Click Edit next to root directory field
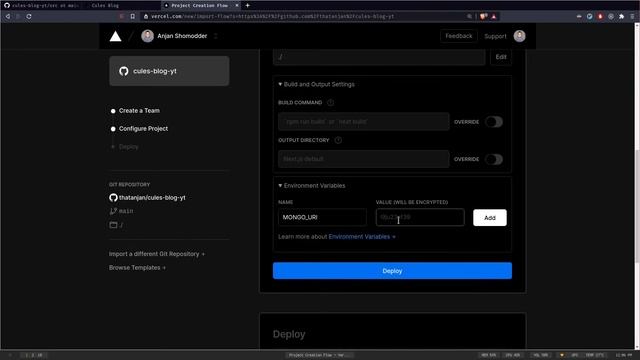This screenshot has width=640, height=360. pos(501,57)
